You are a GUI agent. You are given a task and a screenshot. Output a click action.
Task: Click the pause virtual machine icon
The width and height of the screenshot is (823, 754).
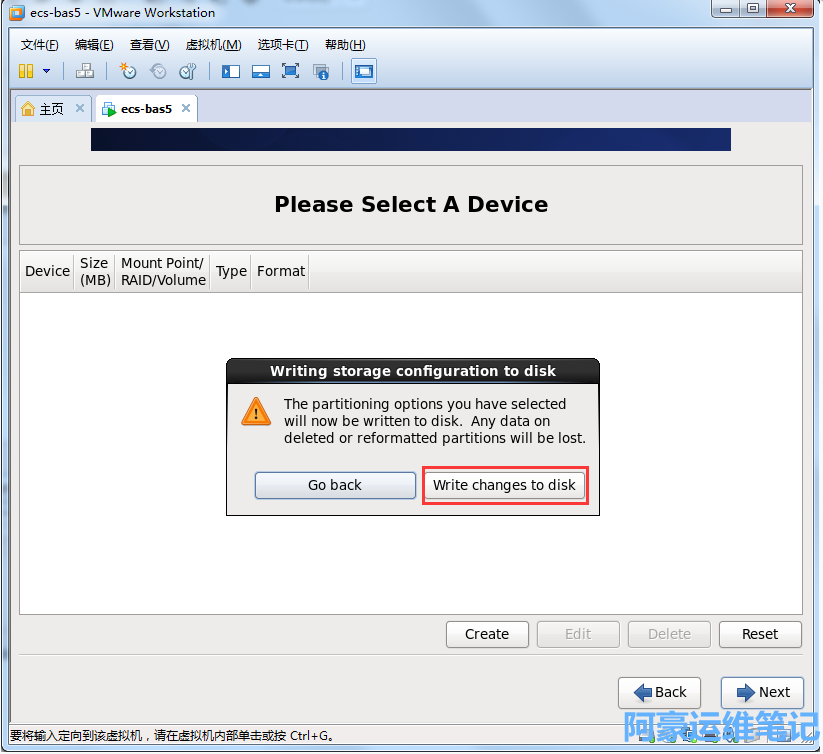[x=26, y=71]
